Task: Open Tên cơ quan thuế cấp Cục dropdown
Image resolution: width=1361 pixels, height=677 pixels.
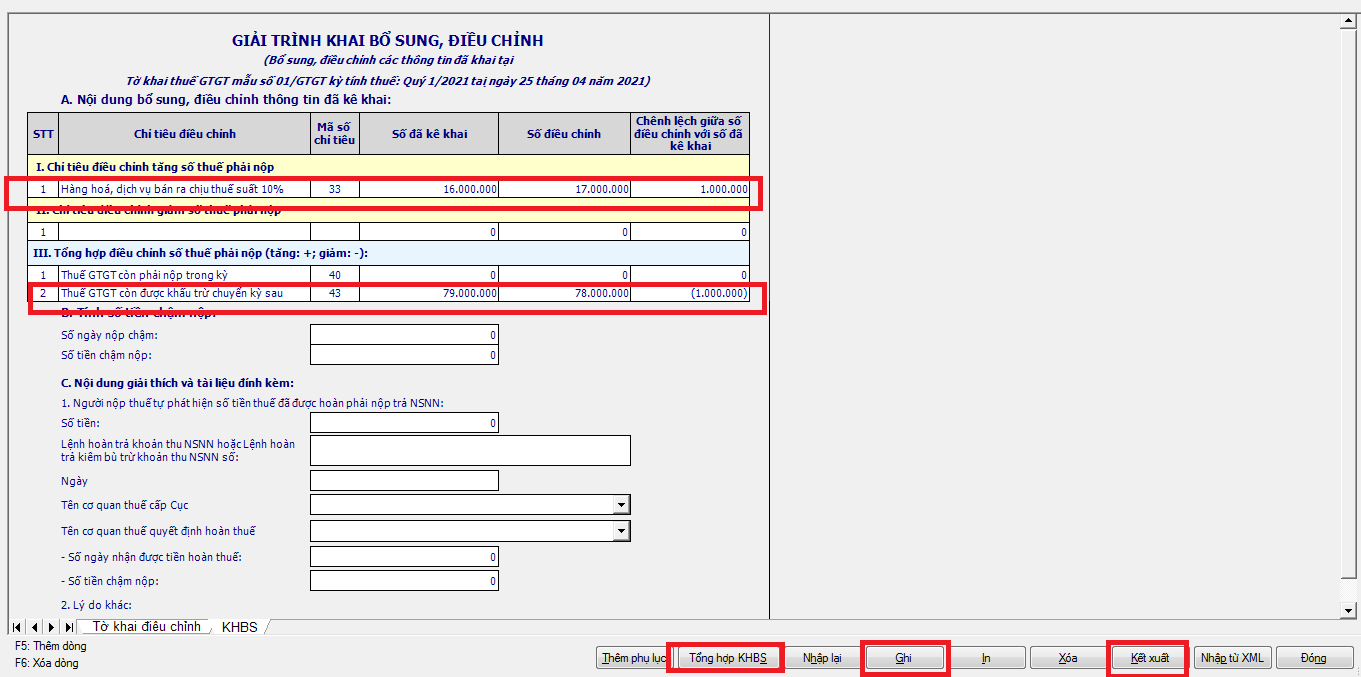Action: coord(621,505)
